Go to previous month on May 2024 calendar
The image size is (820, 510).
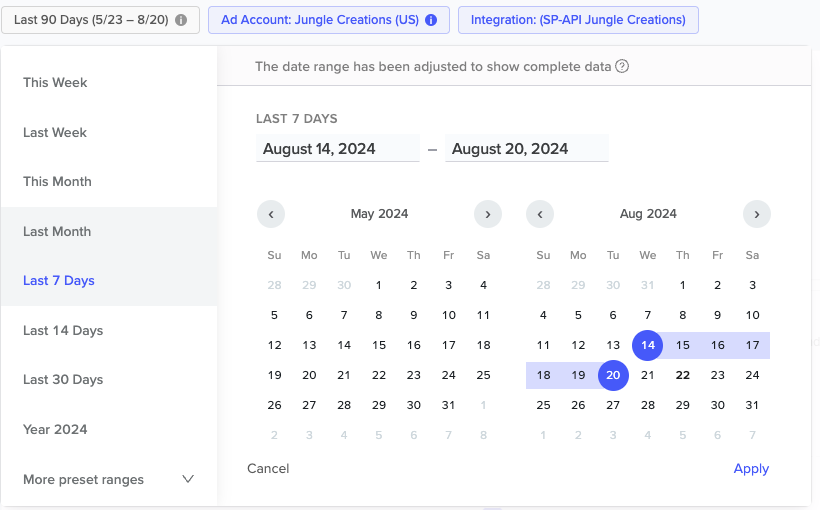click(x=271, y=214)
